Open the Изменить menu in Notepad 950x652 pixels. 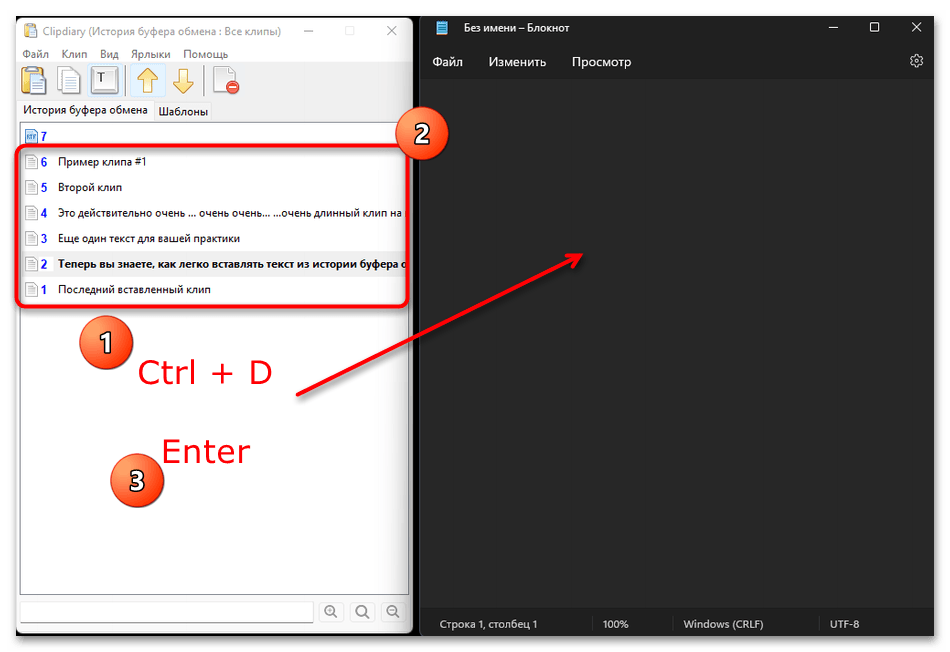[x=517, y=62]
